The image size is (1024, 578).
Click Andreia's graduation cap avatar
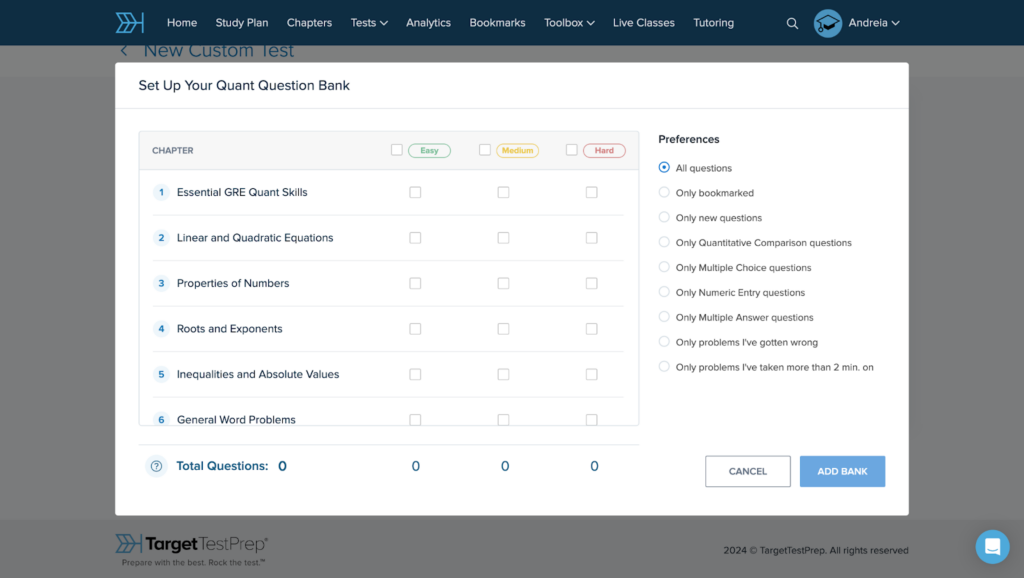click(827, 22)
